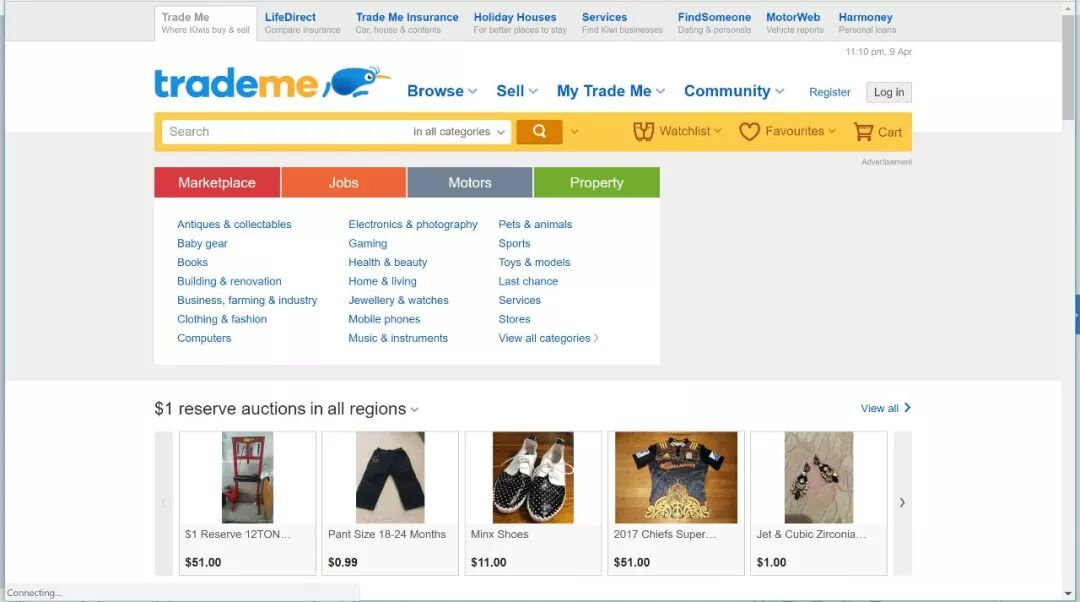Expand advanced search options arrow
The image size is (1080, 602).
574,132
